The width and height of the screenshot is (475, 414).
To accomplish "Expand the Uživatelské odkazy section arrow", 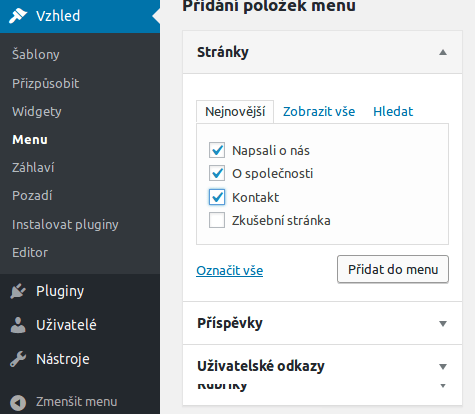I will coord(443,367).
